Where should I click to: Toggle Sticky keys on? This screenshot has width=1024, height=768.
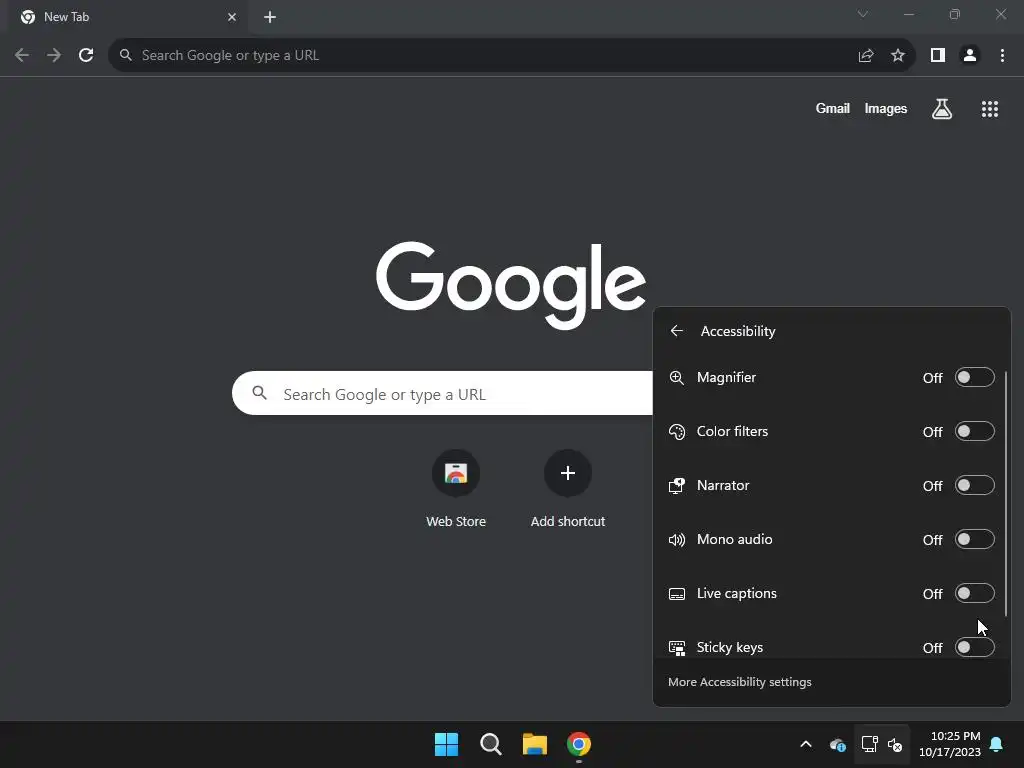974,647
